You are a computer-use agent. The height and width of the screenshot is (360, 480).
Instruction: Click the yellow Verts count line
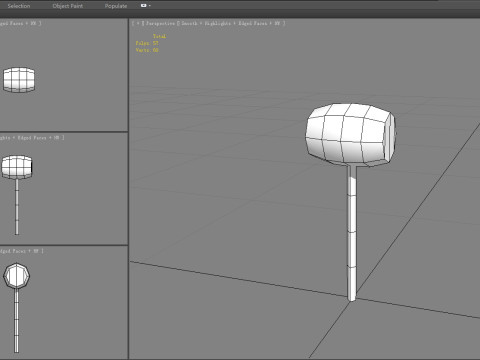pos(147,50)
